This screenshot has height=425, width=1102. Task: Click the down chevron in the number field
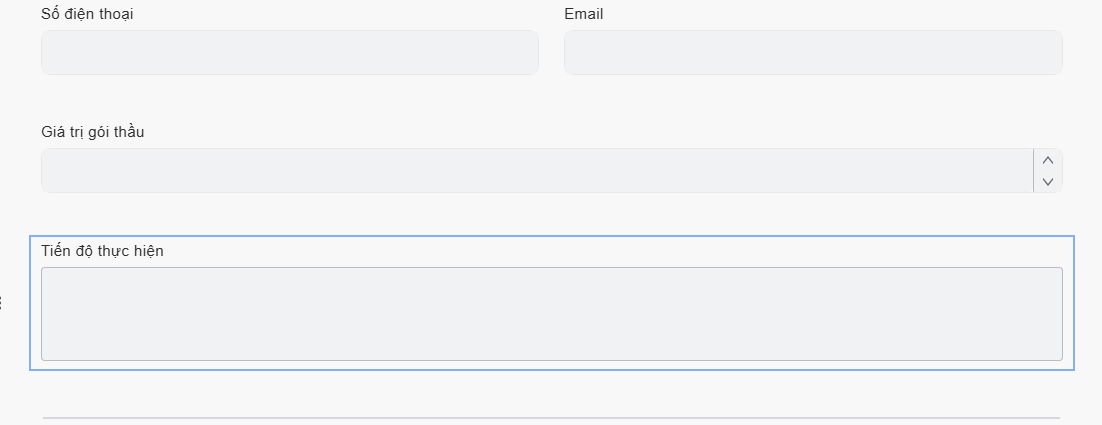pos(1048,181)
